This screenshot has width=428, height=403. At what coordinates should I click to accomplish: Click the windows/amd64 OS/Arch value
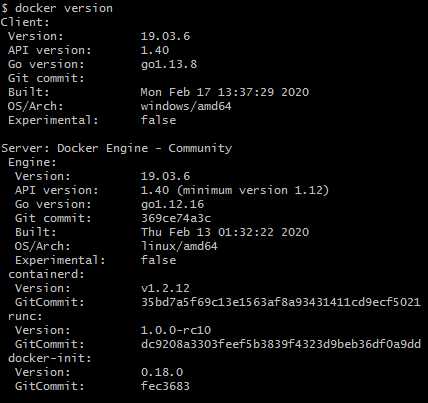[x=186, y=106]
